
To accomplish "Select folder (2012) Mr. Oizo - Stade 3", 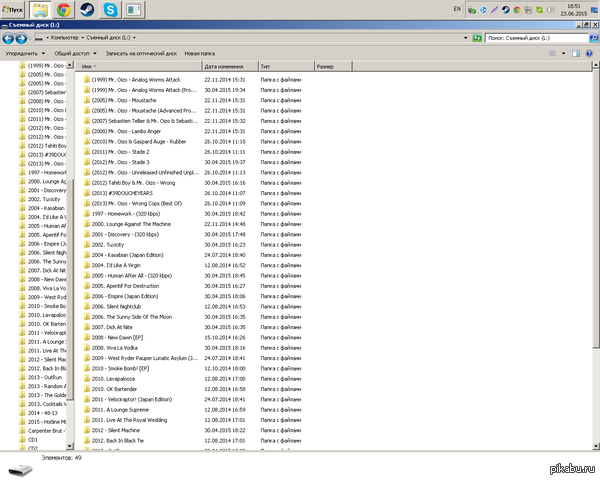I will 116,162.
